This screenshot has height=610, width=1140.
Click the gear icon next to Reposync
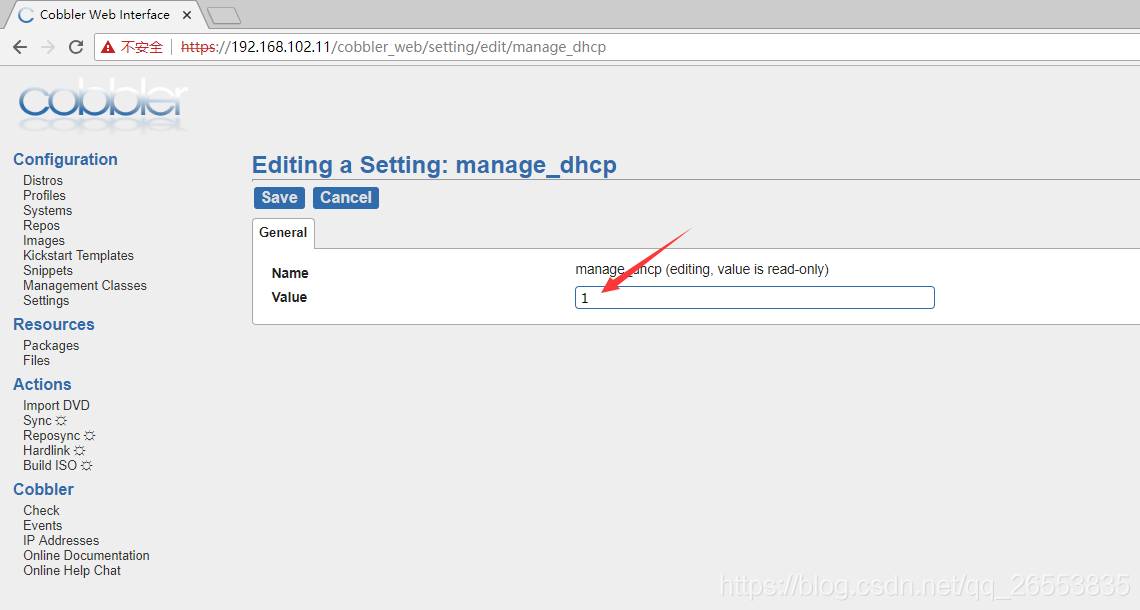pyautogui.click(x=89, y=436)
